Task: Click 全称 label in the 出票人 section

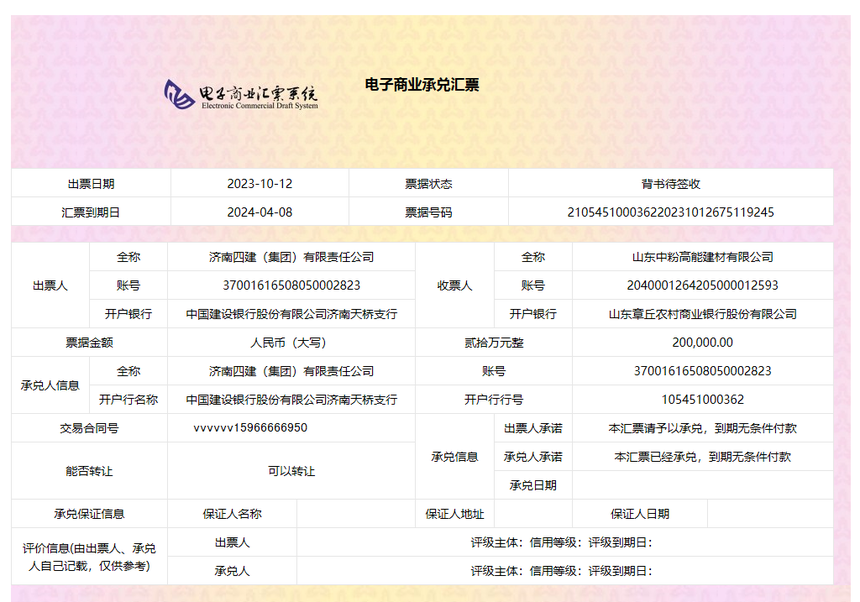Action: (x=128, y=257)
